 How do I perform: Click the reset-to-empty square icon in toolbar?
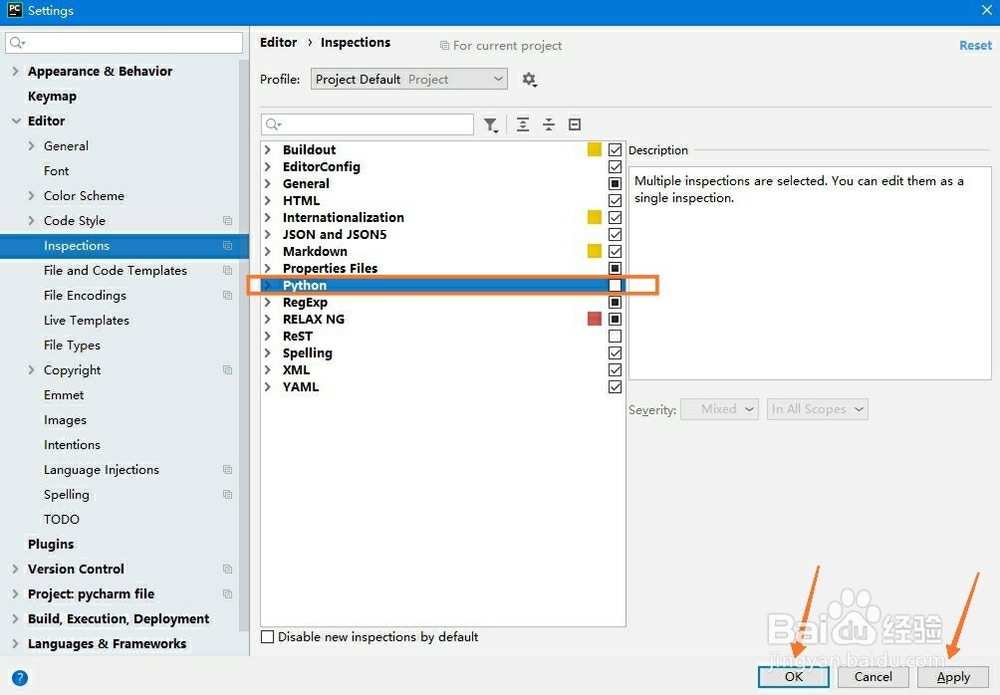click(575, 124)
